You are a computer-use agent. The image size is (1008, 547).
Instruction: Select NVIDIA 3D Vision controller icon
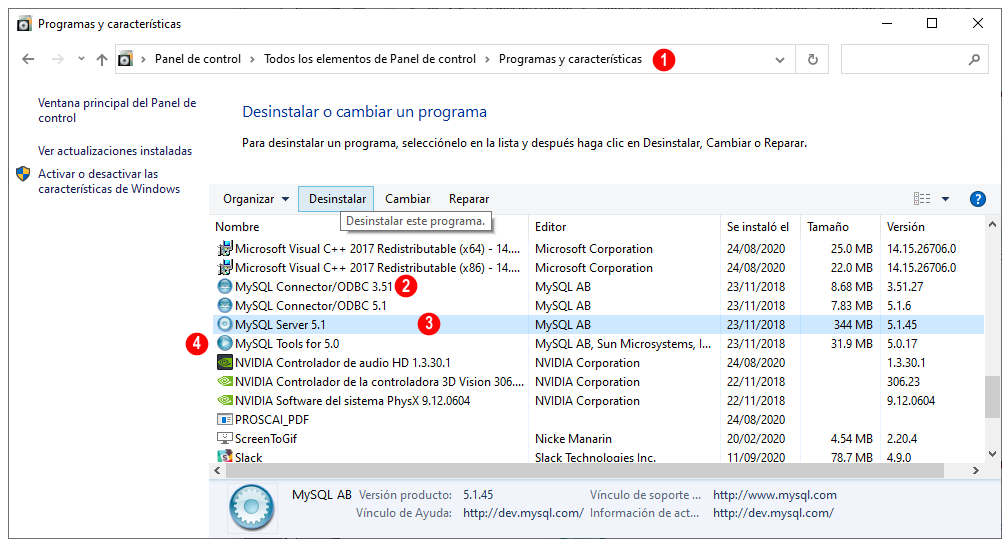tap(224, 382)
